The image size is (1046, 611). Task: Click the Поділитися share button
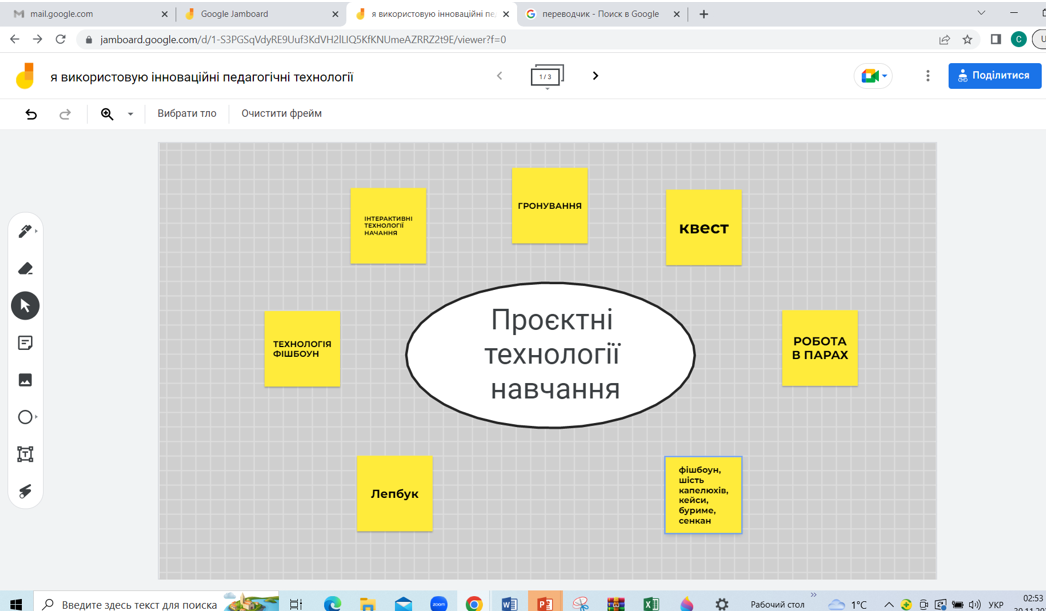click(994, 76)
